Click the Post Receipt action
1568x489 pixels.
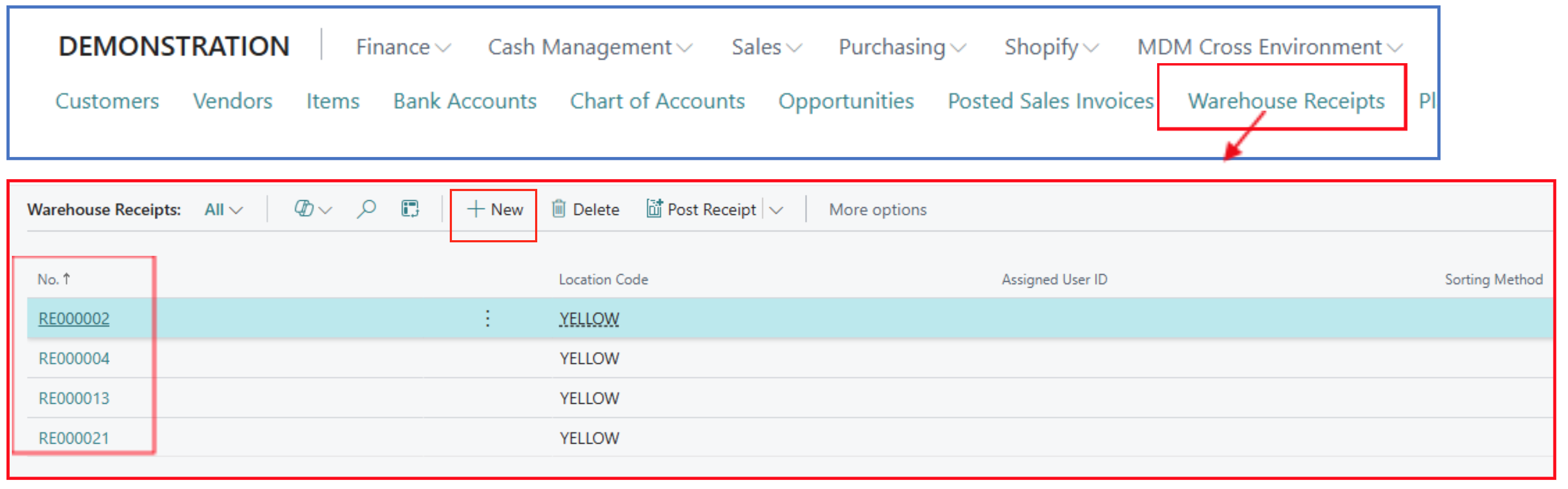click(702, 210)
